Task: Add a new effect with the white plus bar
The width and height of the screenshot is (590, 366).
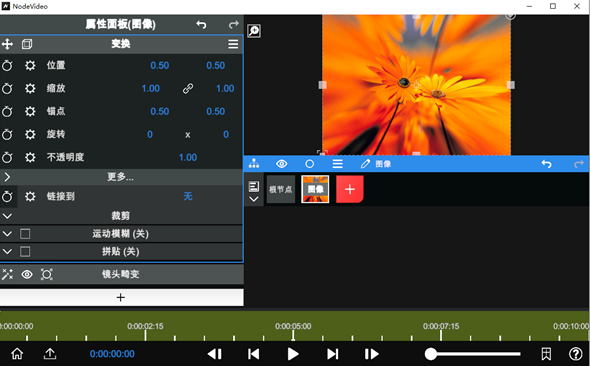Action: click(121, 298)
